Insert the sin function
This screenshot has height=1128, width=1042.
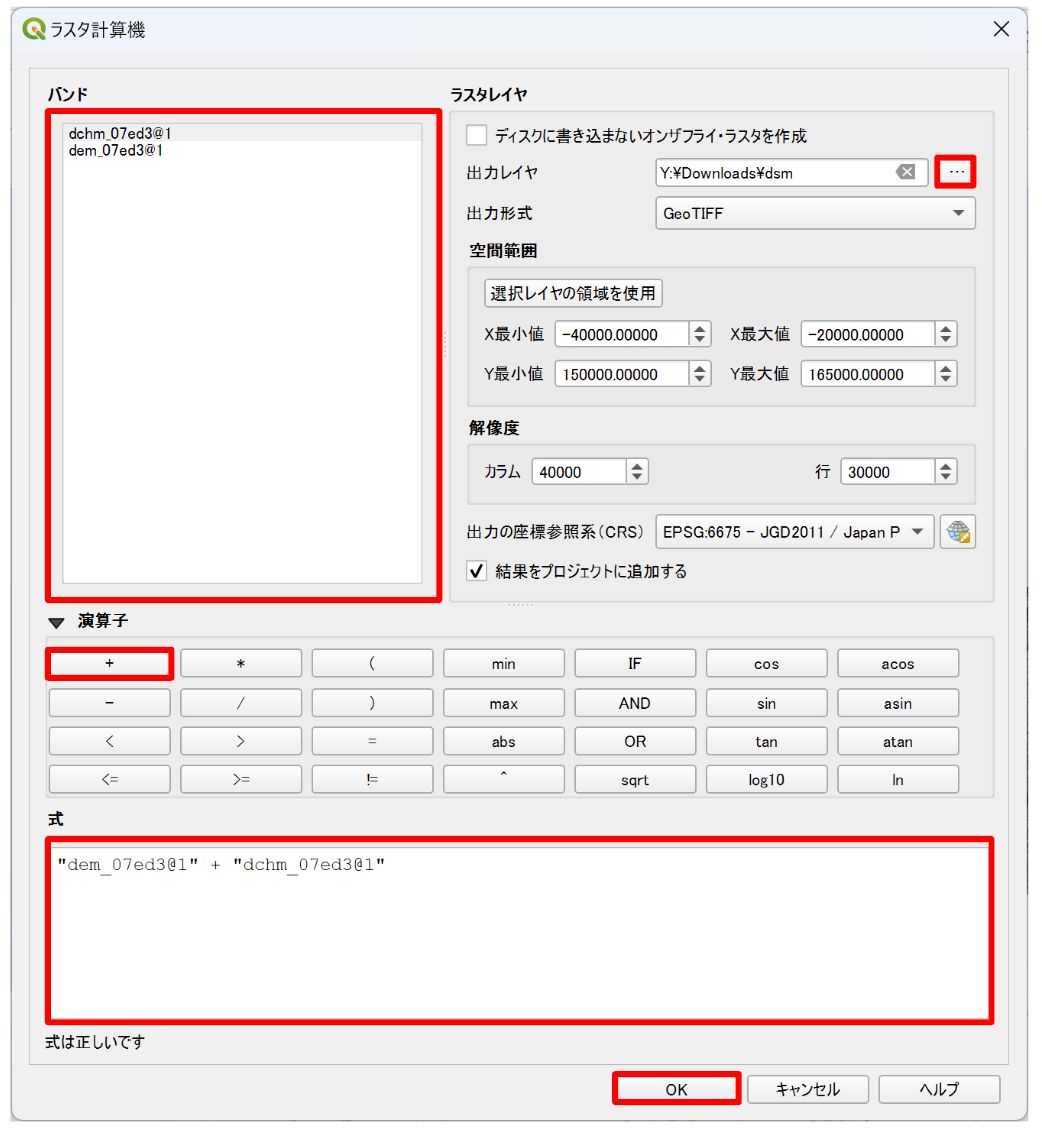coord(766,703)
